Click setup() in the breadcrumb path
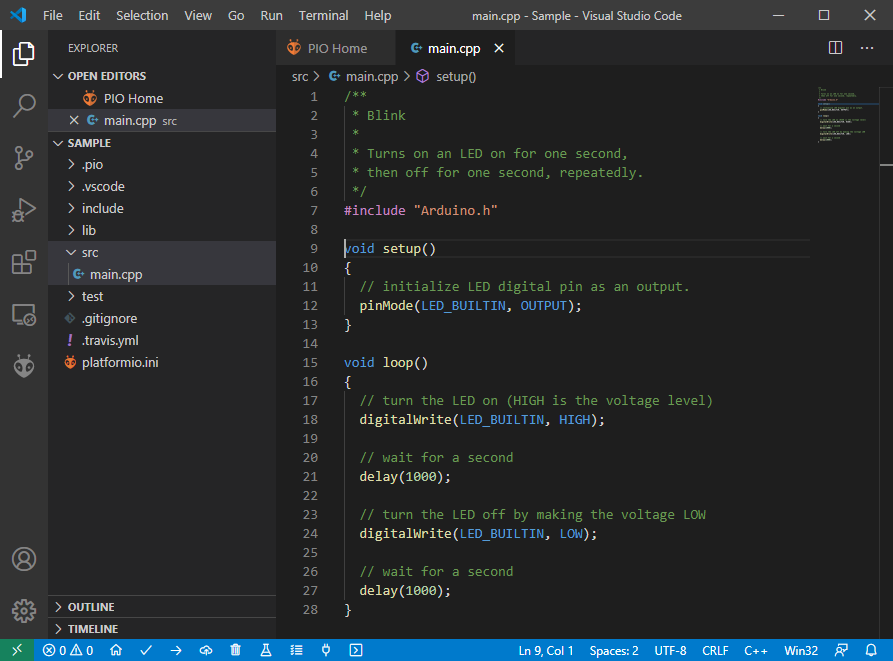This screenshot has width=893, height=661. (x=456, y=76)
